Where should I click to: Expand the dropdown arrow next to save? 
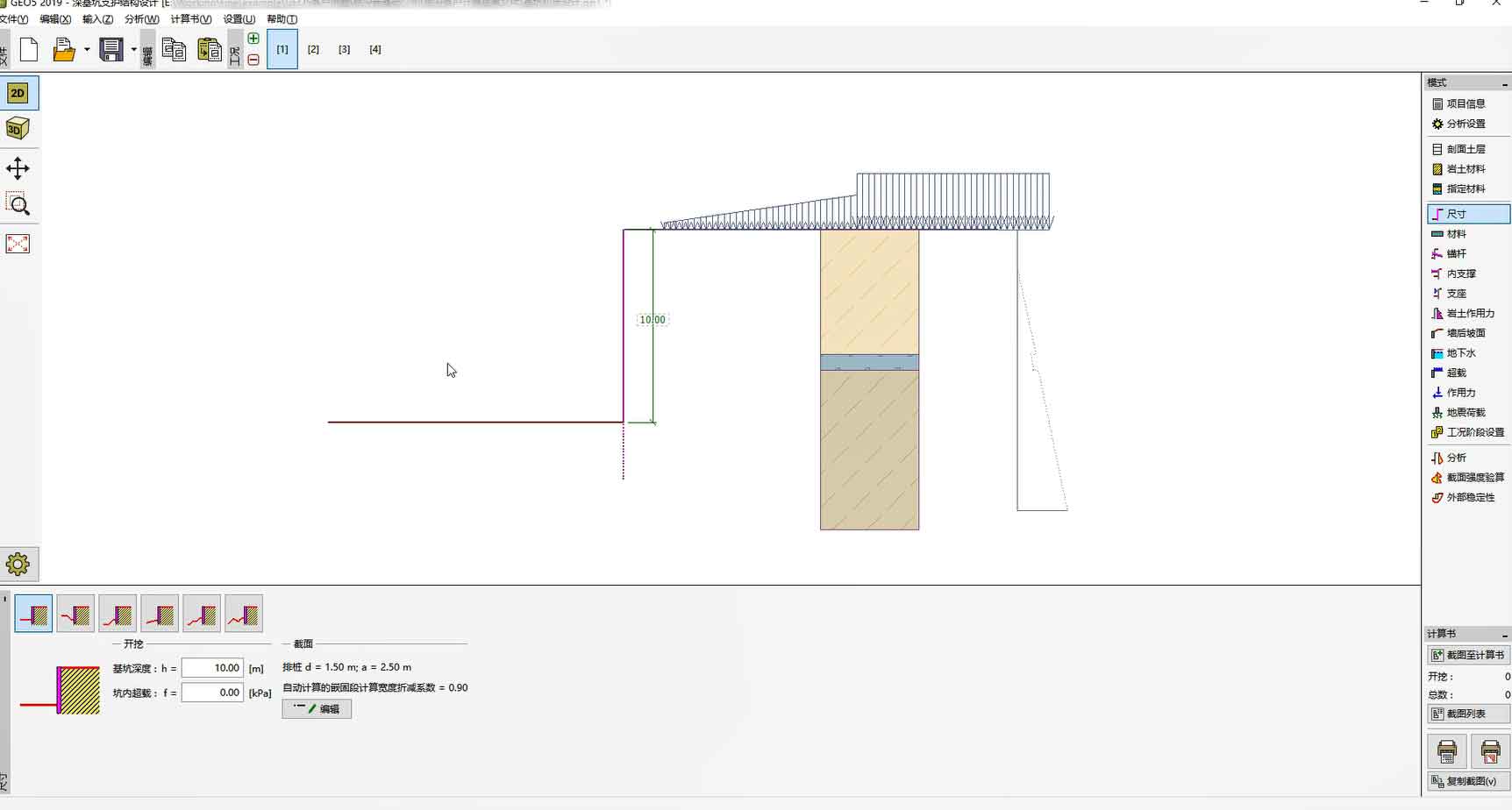(134, 50)
